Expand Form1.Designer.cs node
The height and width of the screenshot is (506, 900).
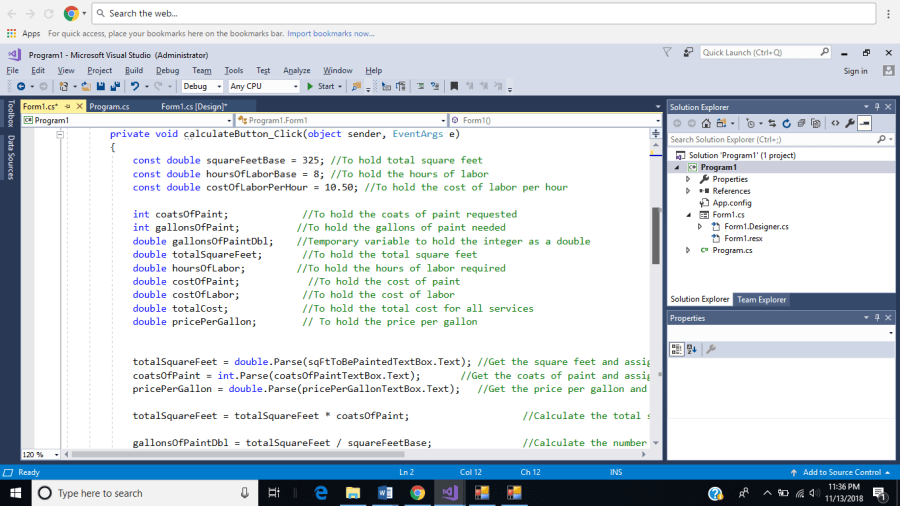coord(700,227)
